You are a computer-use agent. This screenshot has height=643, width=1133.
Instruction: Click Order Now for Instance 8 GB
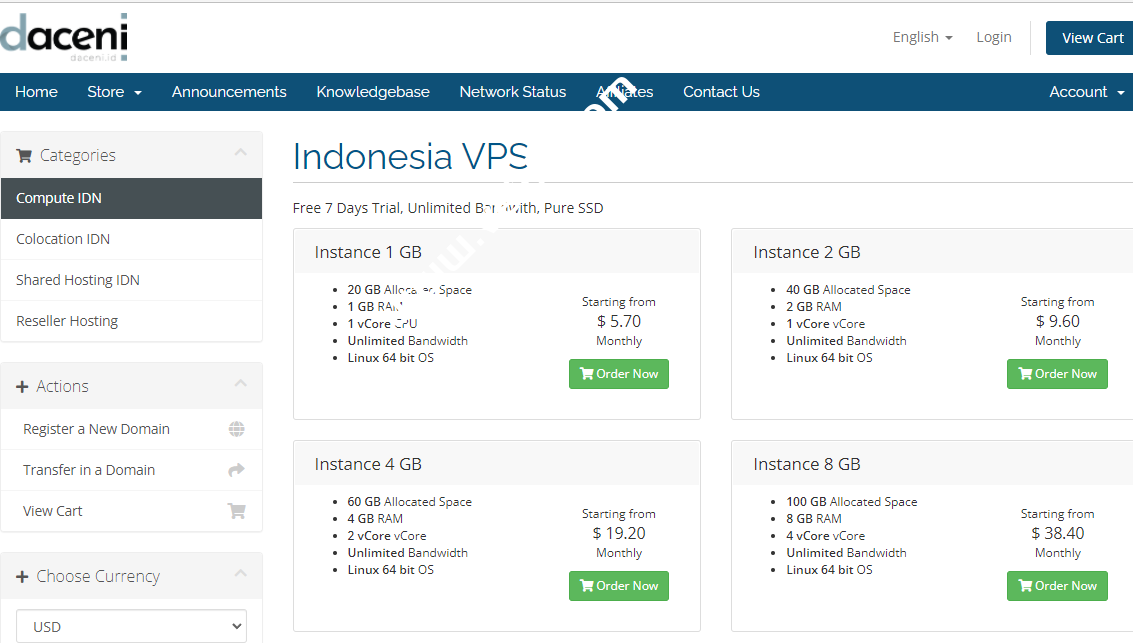(1057, 585)
